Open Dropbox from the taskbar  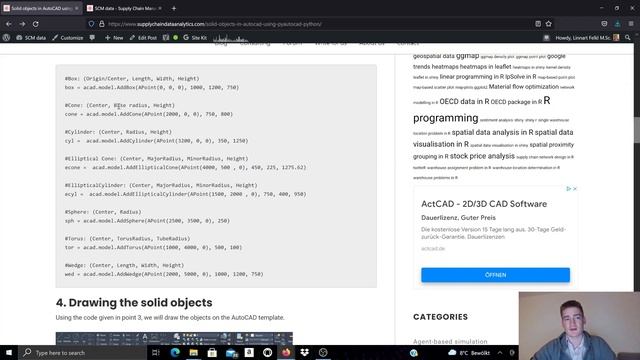(304, 353)
